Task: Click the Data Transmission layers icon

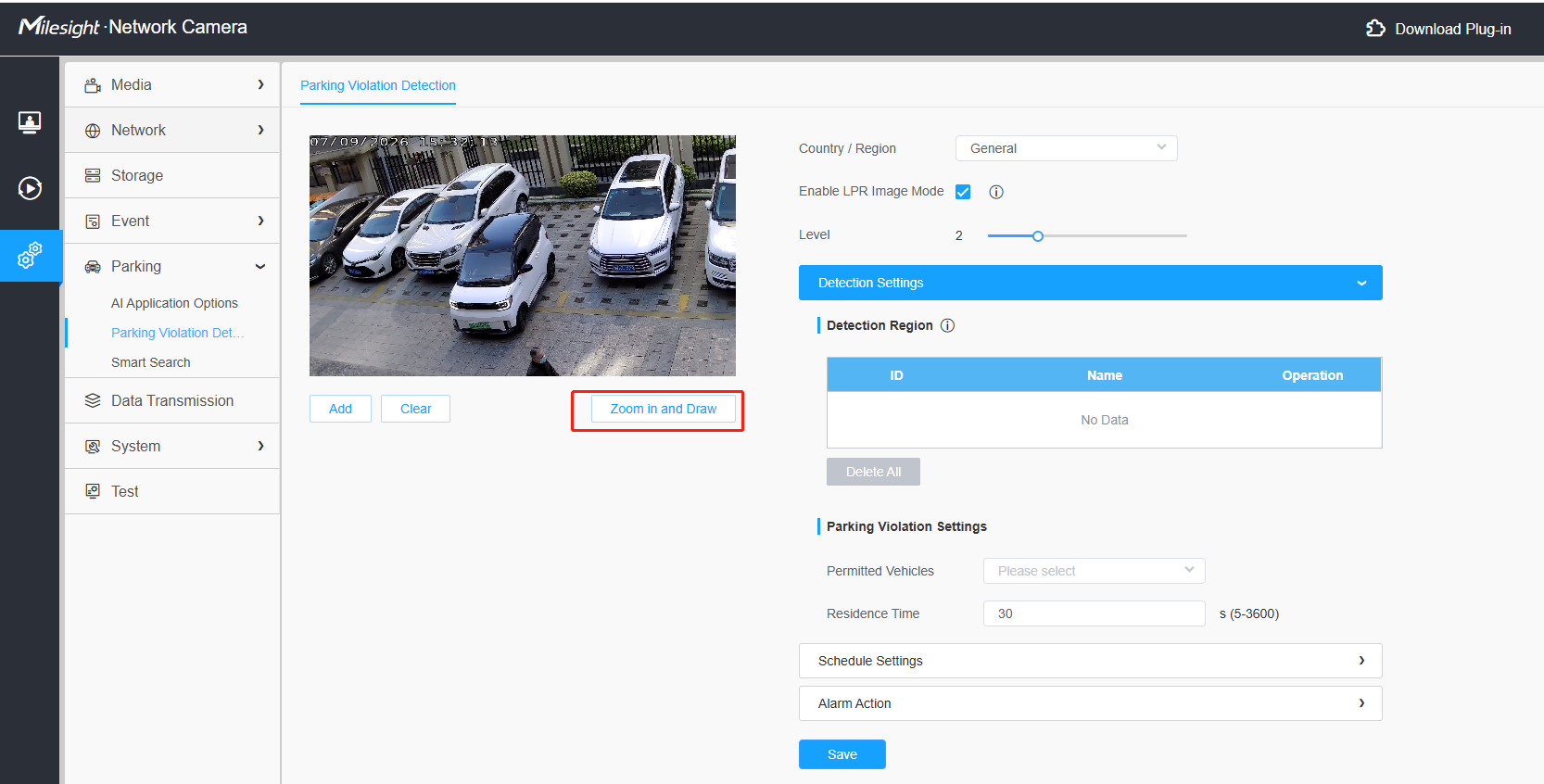Action: (93, 400)
